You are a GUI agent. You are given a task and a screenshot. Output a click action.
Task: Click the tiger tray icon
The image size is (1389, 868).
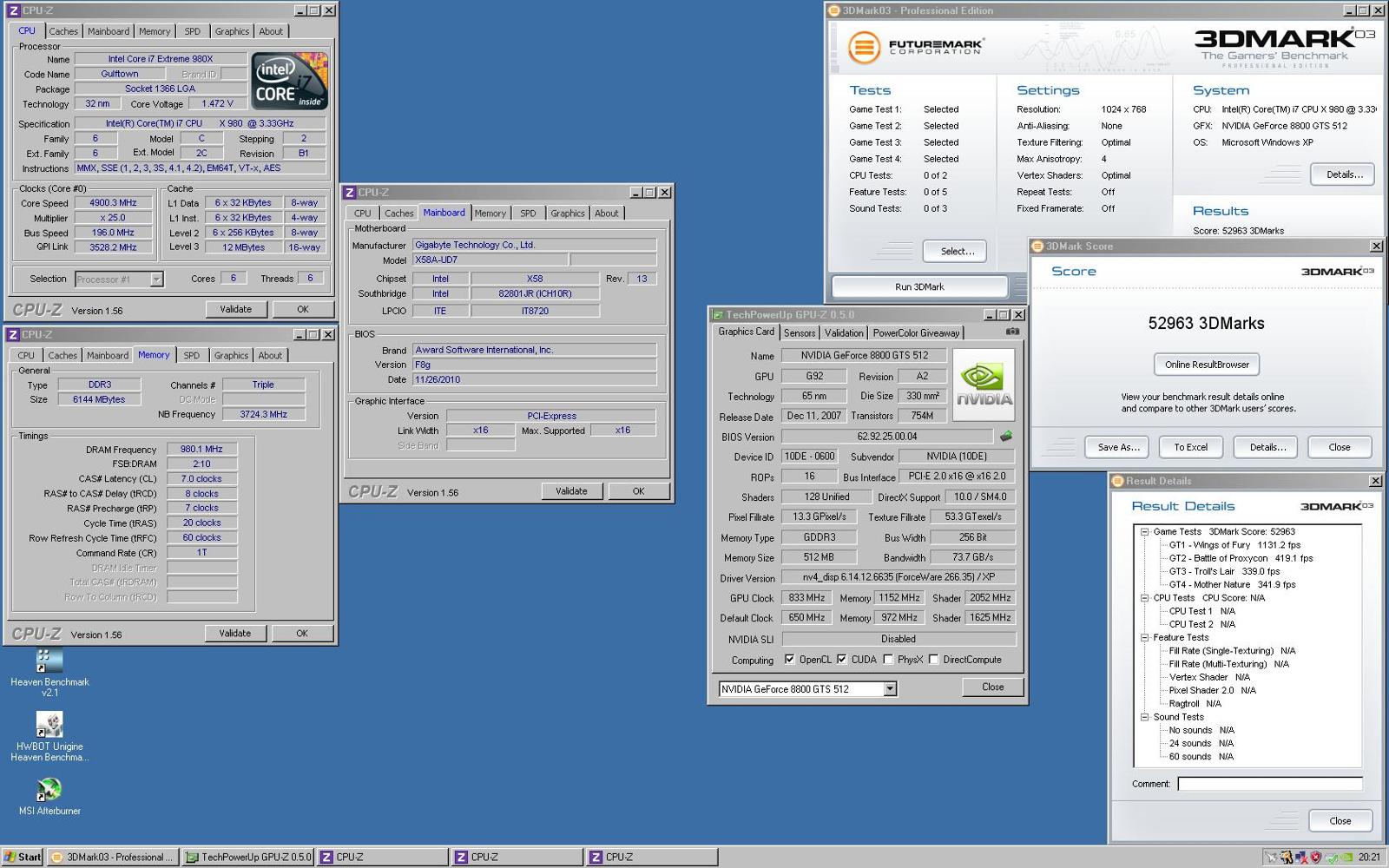coord(1287,858)
